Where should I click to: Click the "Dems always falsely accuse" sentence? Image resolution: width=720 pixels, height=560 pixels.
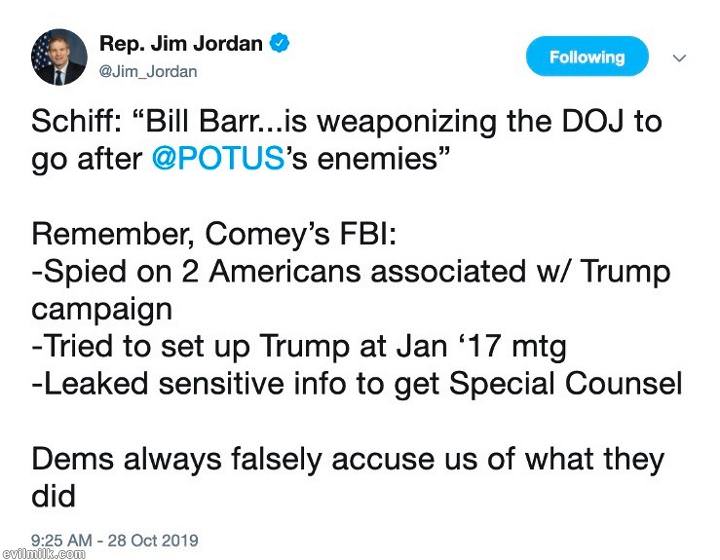[347, 459]
